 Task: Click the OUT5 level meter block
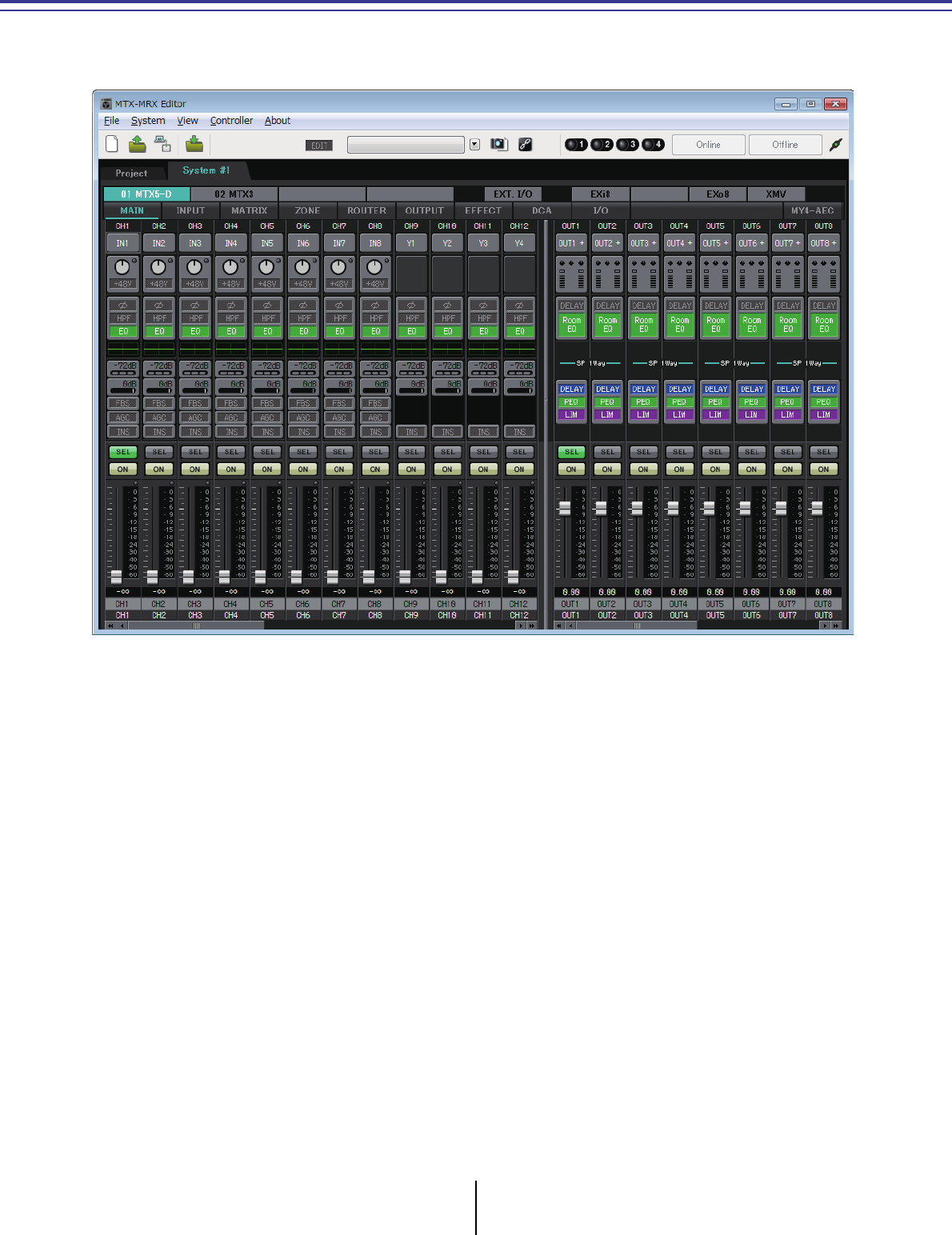[715, 275]
